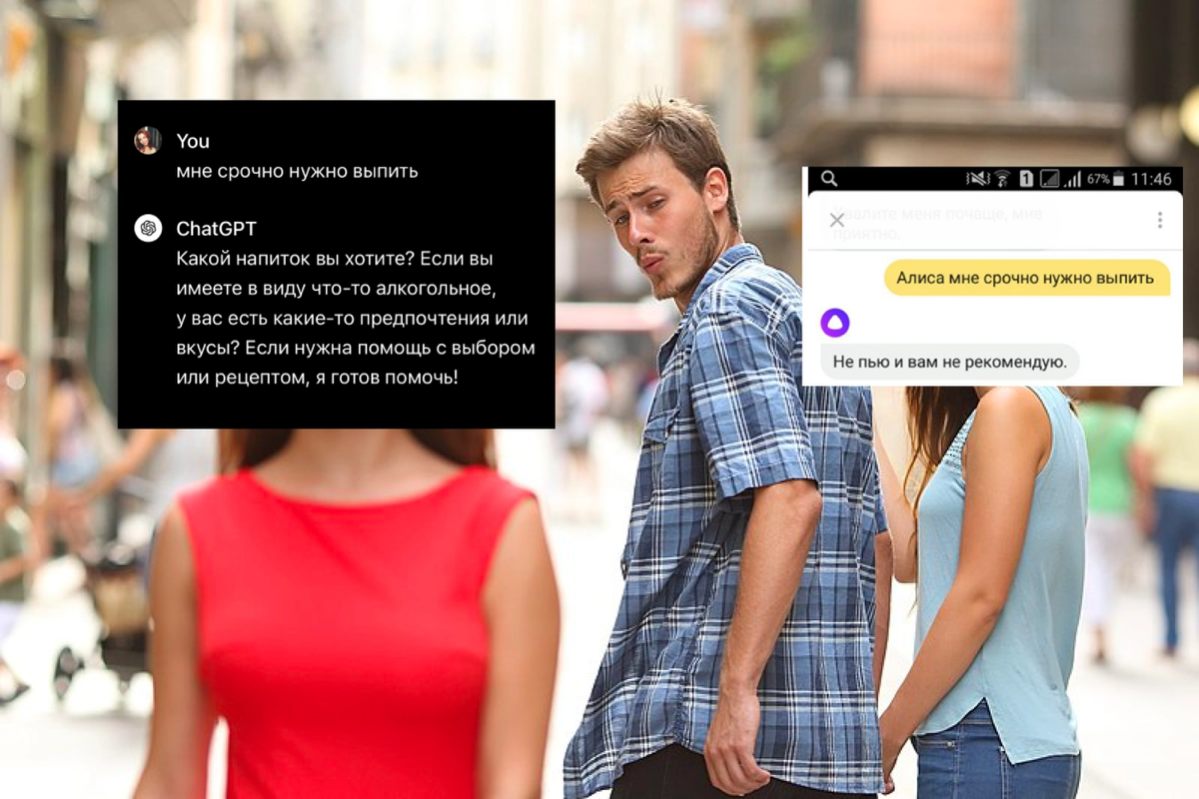Tap the muted vibrate icon in status bar
1199x799 pixels.
click(x=977, y=179)
